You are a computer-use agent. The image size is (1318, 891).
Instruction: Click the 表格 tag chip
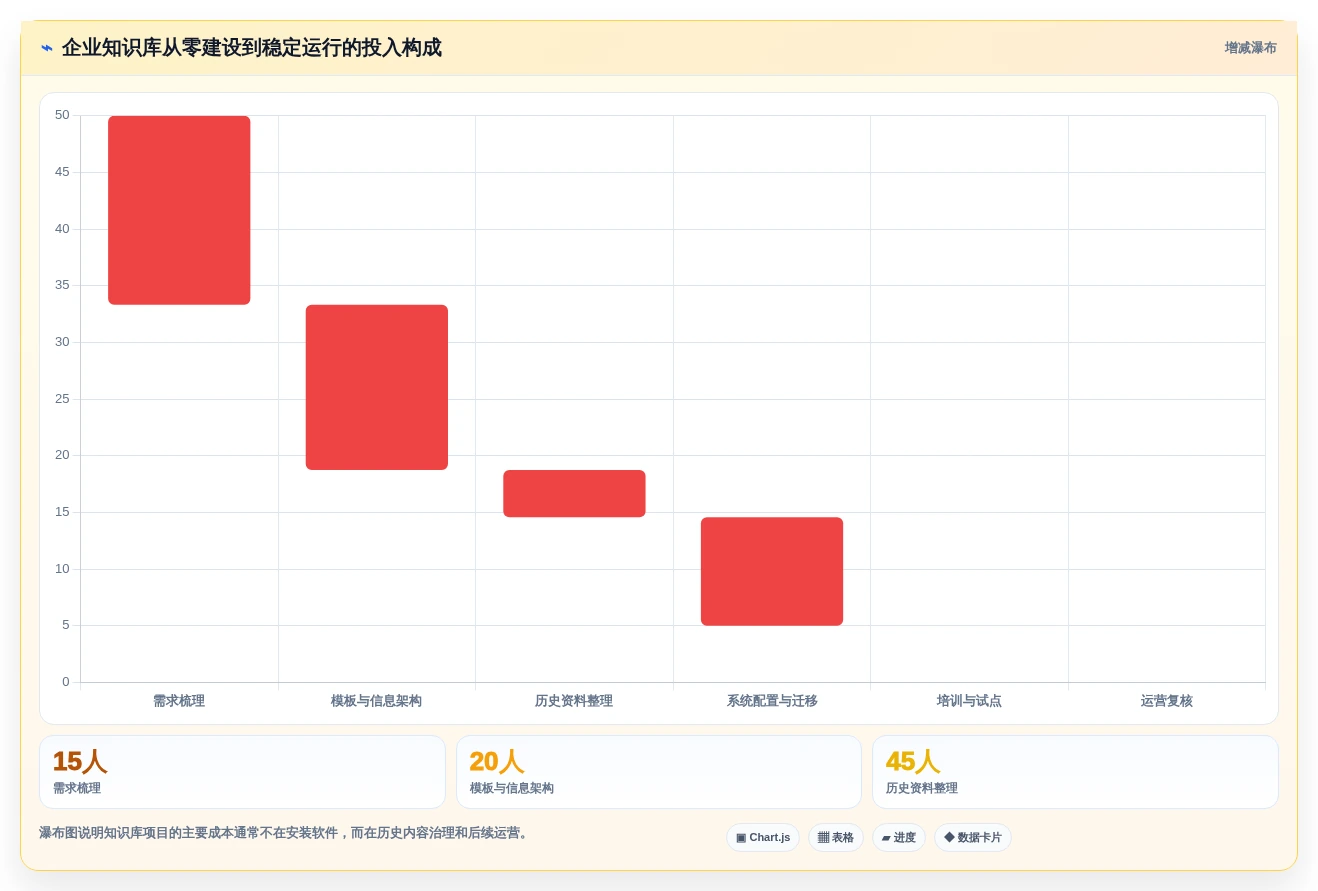pyautogui.click(x=836, y=838)
